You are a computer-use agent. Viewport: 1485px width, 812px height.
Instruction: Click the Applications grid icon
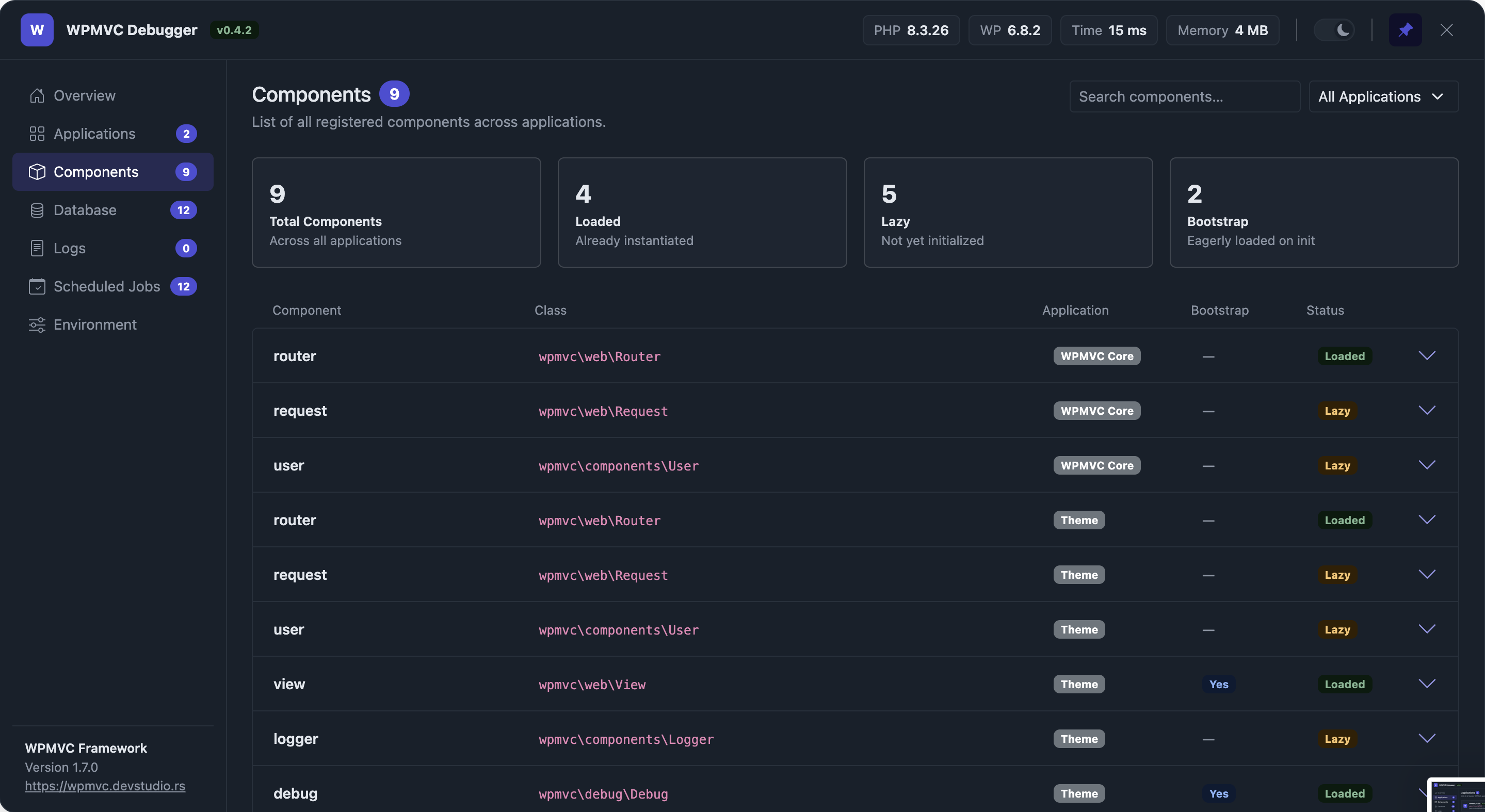tap(37, 134)
